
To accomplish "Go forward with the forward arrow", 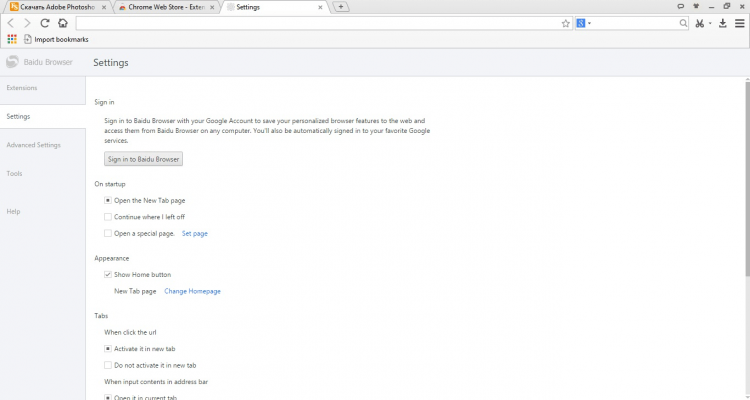I will 27,23.
